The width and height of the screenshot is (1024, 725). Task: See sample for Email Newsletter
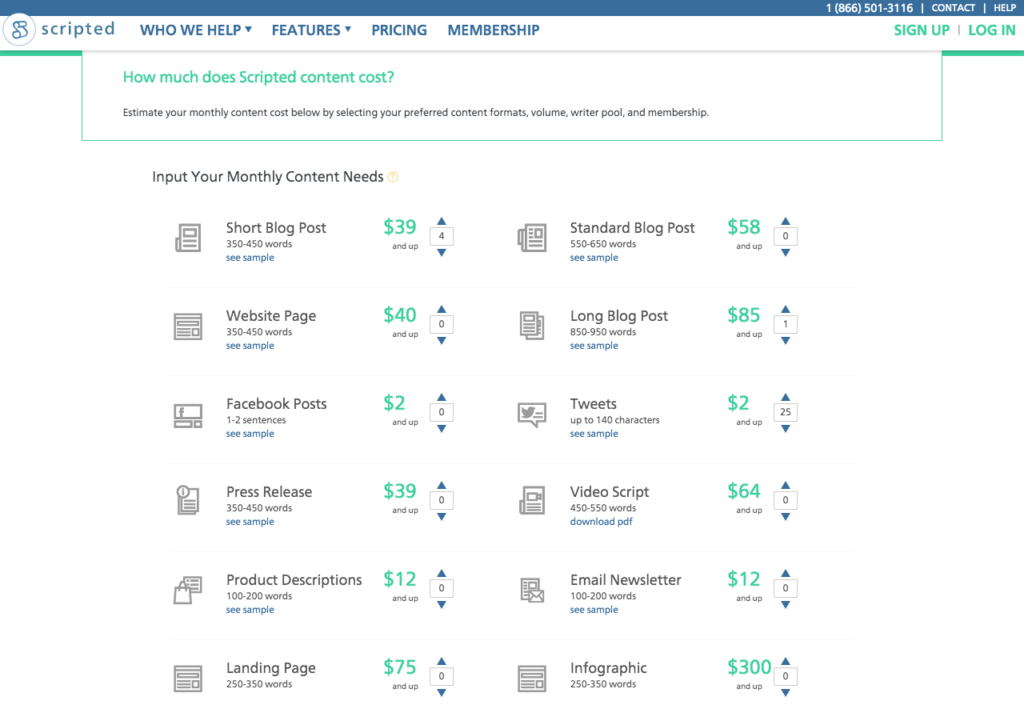coord(594,610)
